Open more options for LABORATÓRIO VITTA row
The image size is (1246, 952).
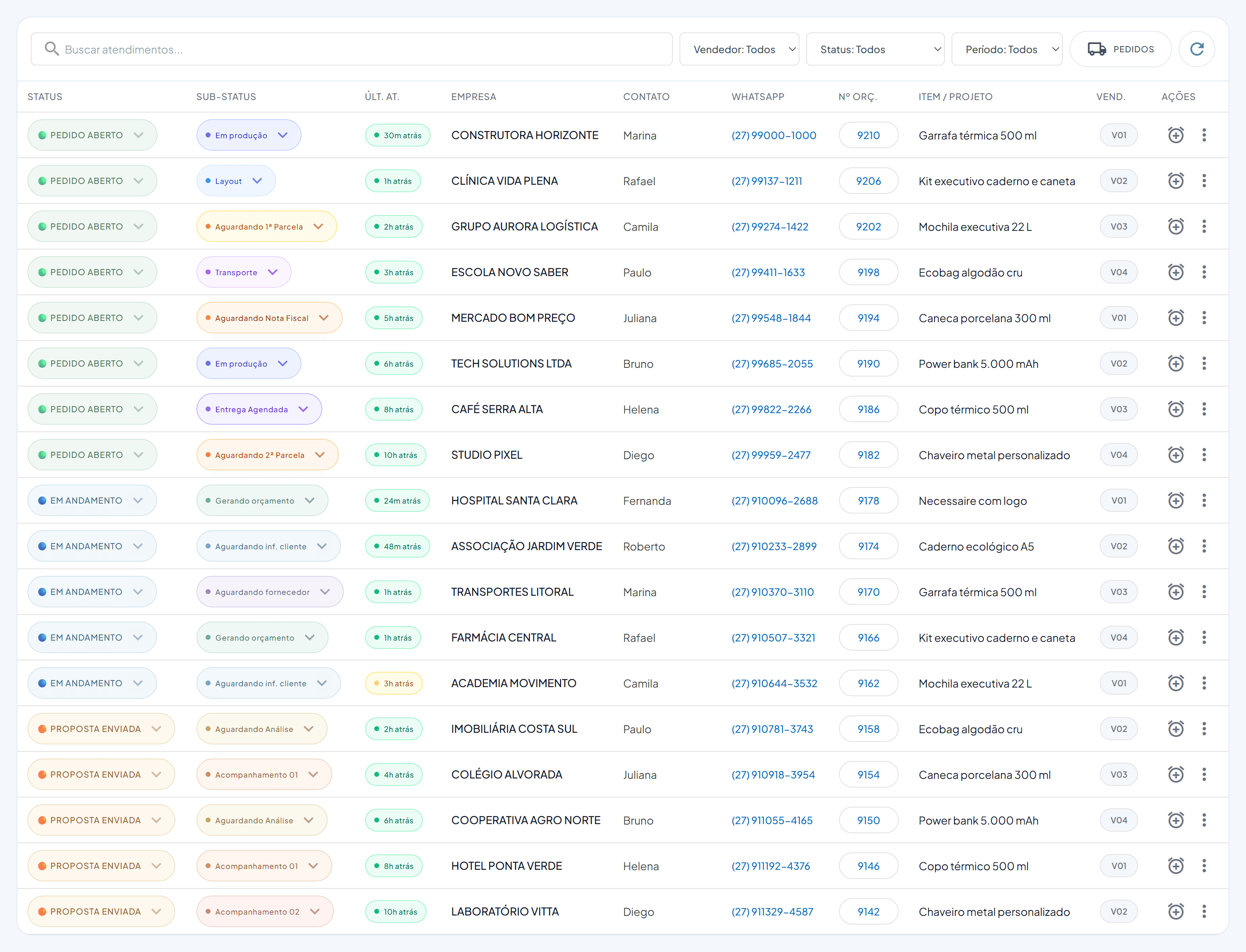1204,911
